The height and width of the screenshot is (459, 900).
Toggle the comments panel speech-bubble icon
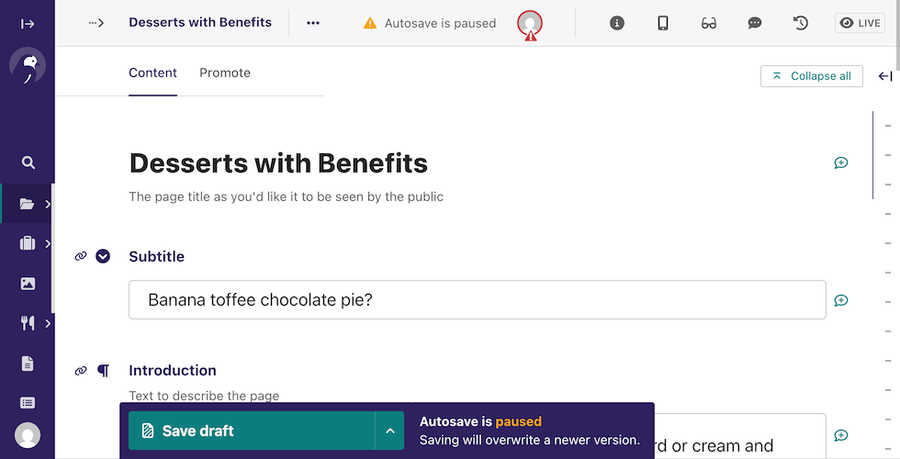(x=755, y=23)
